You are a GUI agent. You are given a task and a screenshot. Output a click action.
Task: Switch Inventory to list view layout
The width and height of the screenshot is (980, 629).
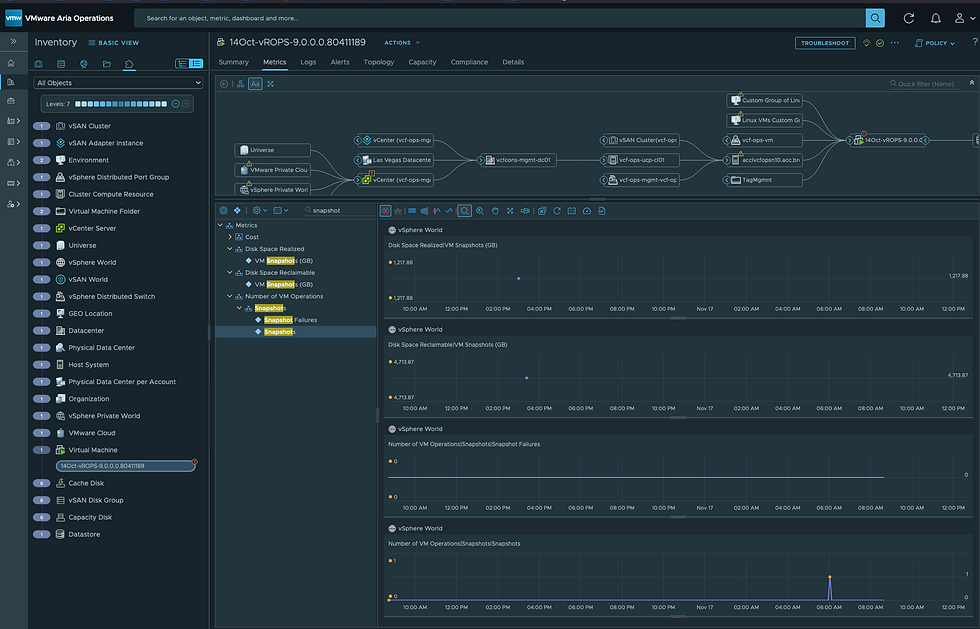(x=194, y=63)
